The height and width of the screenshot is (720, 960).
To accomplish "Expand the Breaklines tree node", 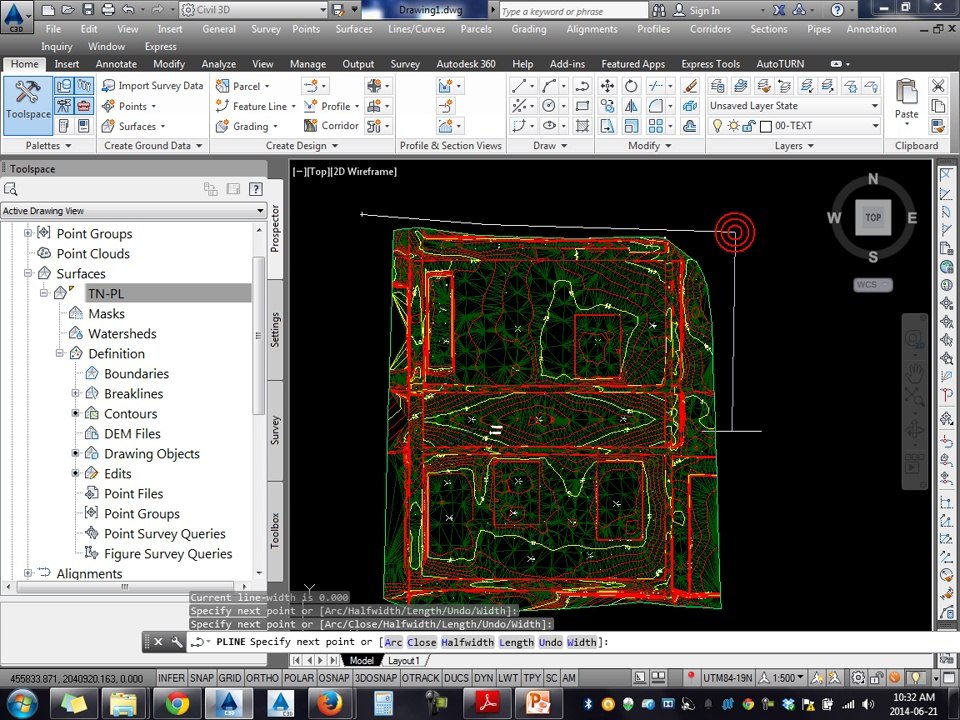I will [x=75, y=393].
